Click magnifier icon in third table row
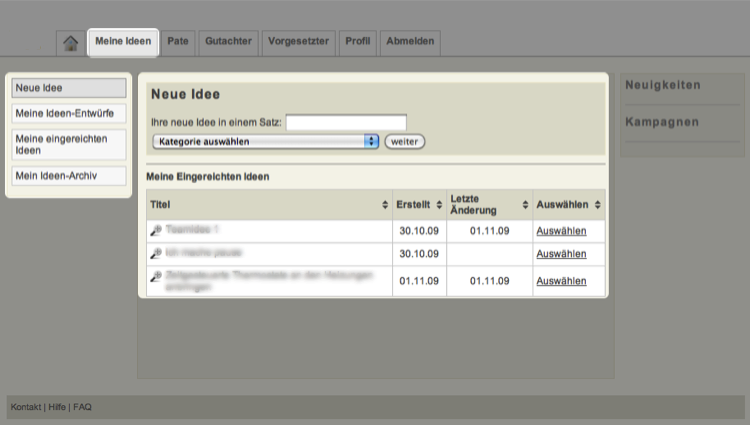The width and height of the screenshot is (750, 425). pyautogui.click(x=156, y=276)
